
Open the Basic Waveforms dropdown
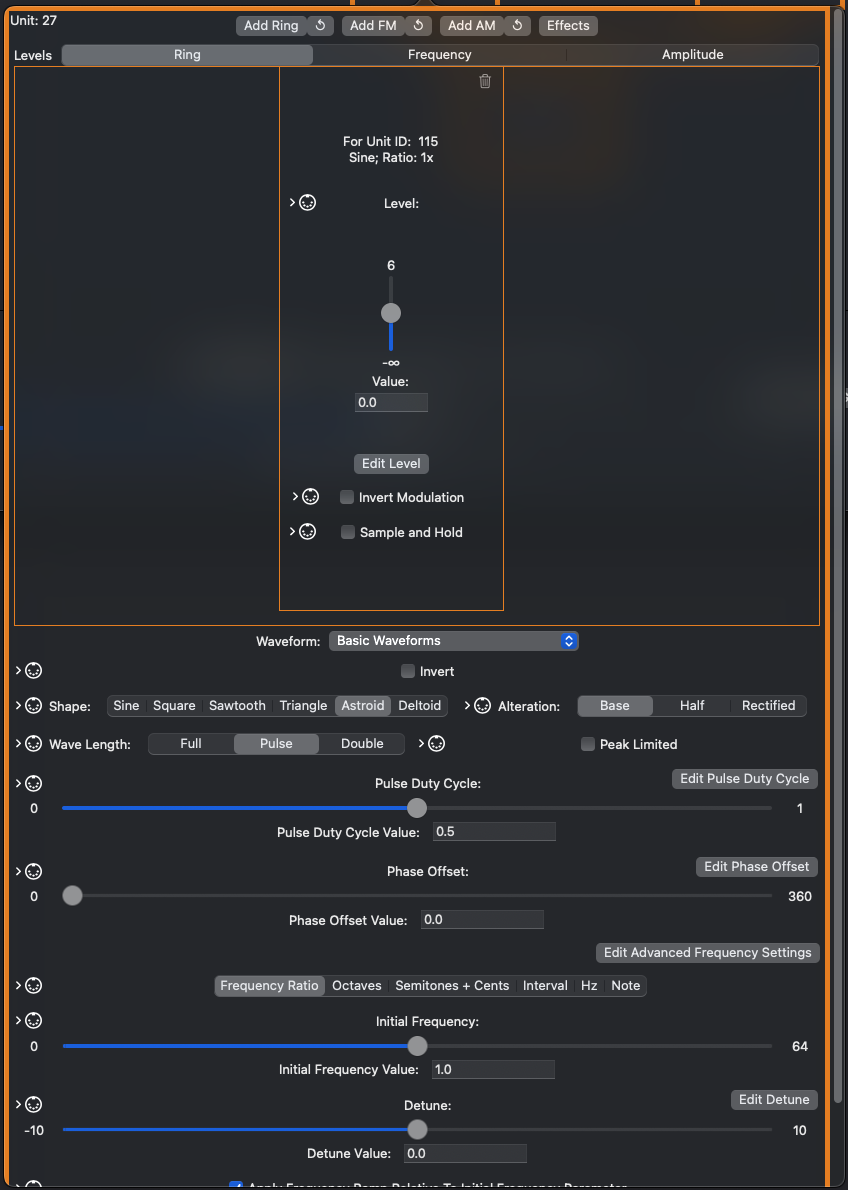point(453,641)
